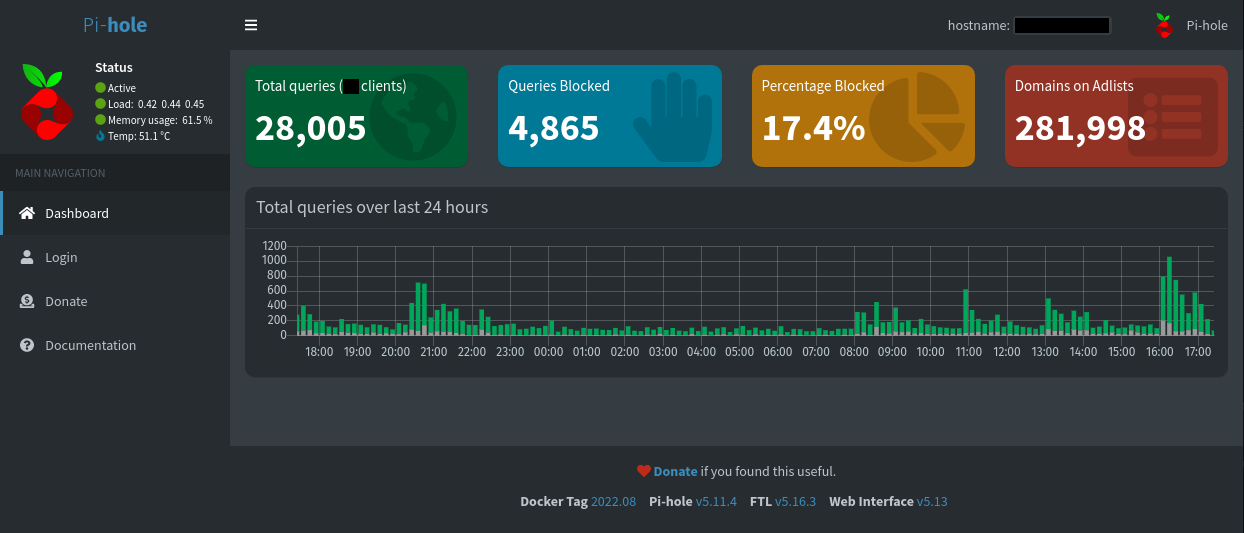This screenshot has height=533, width=1244.
Task: Click the list icon in Domains on Adlists card
Action: (1171, 119)
